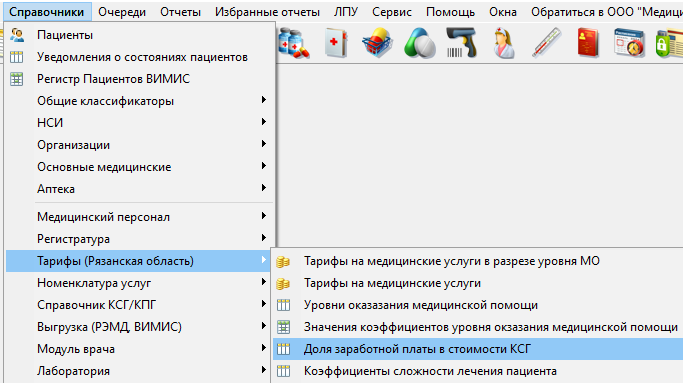This screenshot has height=383, width=683.
Task: Select Пациенты menu entry
Action: pos(139,35)
